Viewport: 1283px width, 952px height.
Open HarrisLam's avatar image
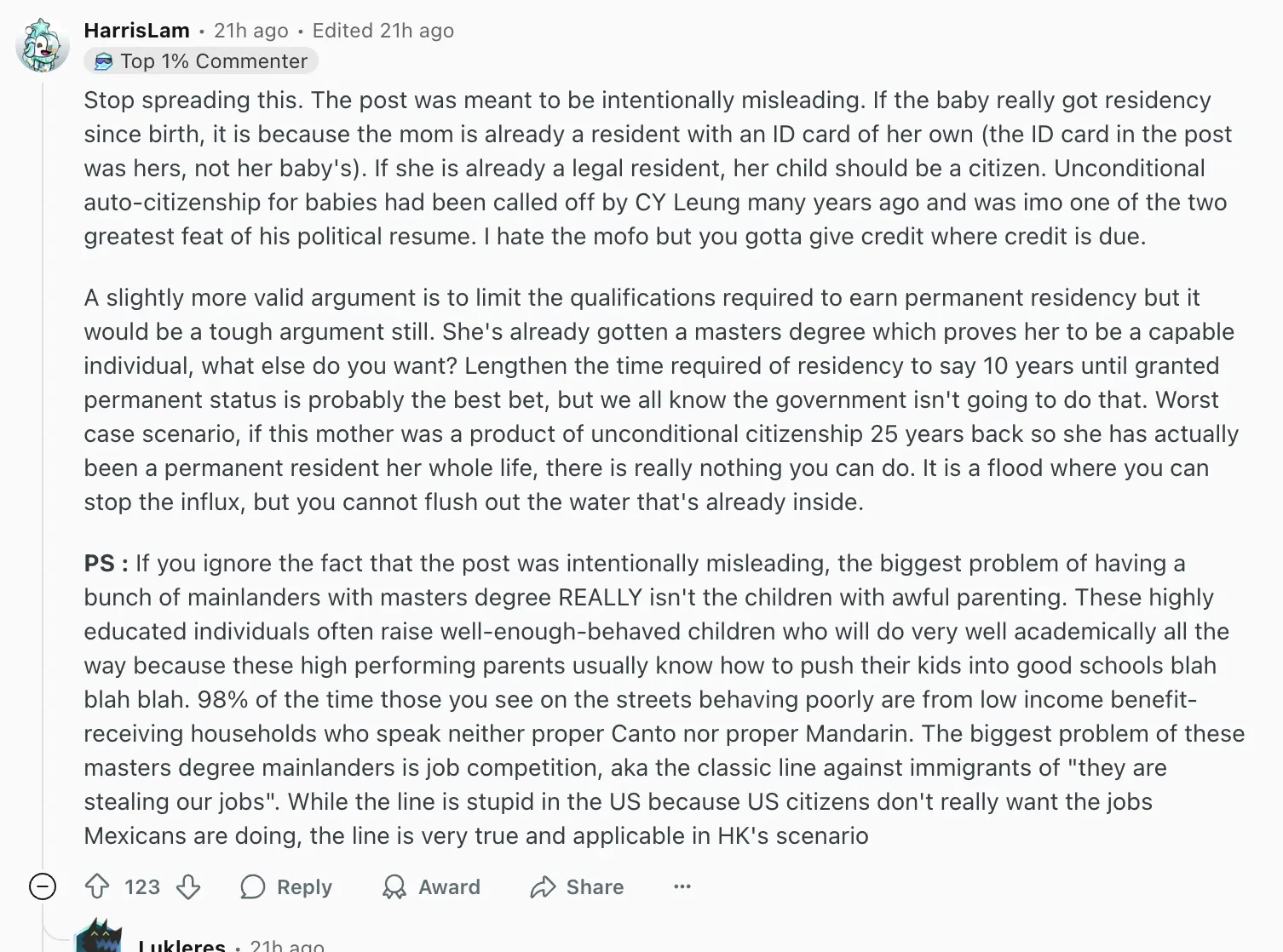click(x=42, y=45)
